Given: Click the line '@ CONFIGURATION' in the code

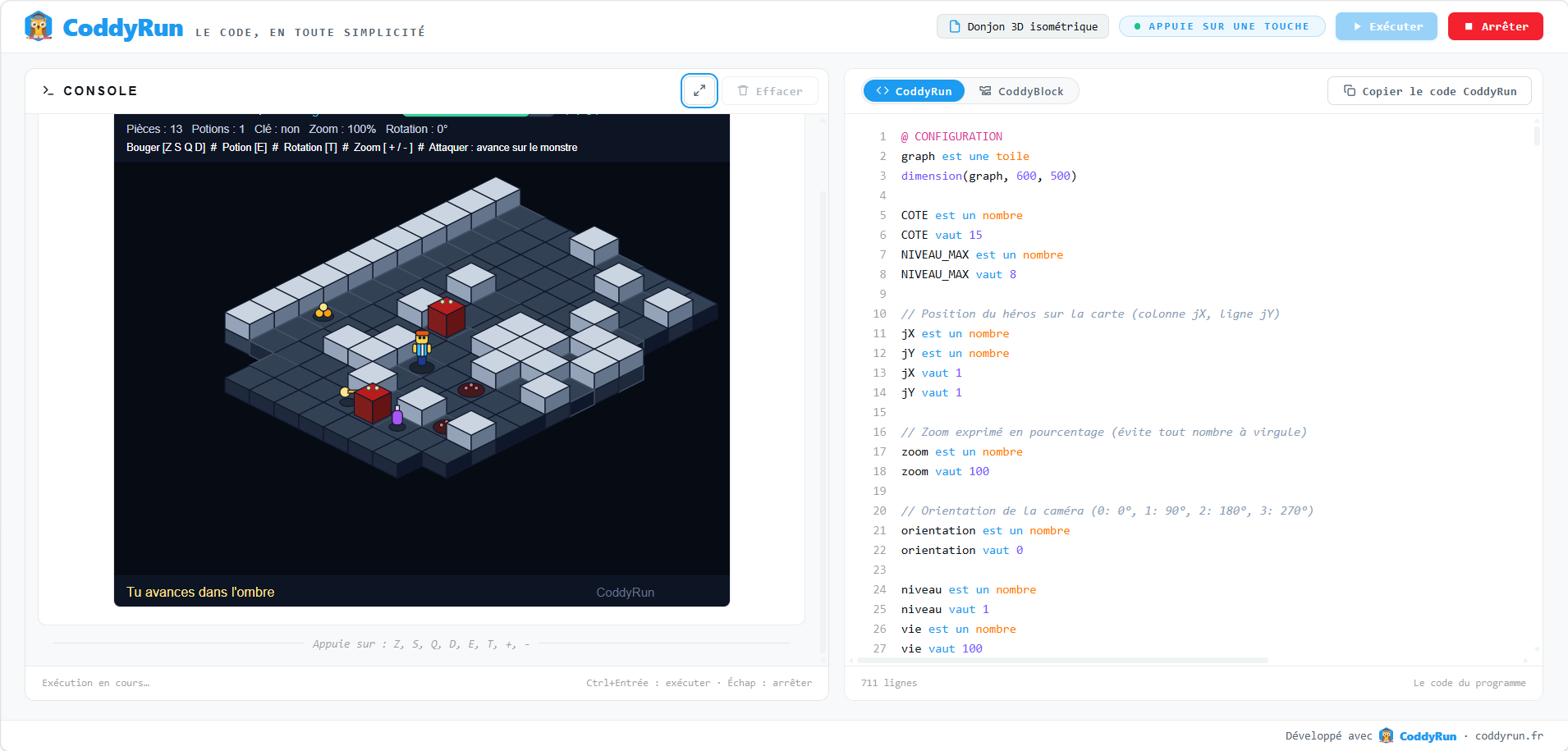Looking at the screenshot, I should (x=951, y=136).
